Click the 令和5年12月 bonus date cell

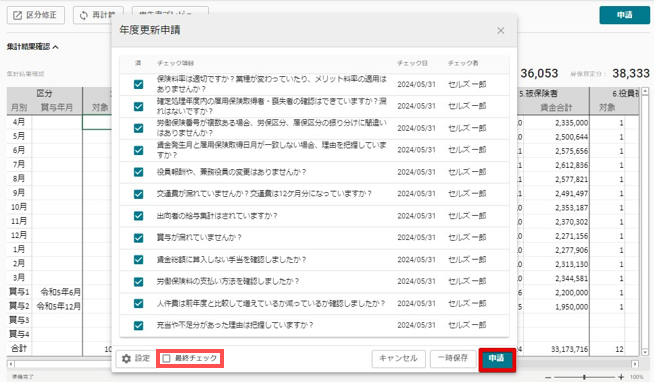point(57,306)
